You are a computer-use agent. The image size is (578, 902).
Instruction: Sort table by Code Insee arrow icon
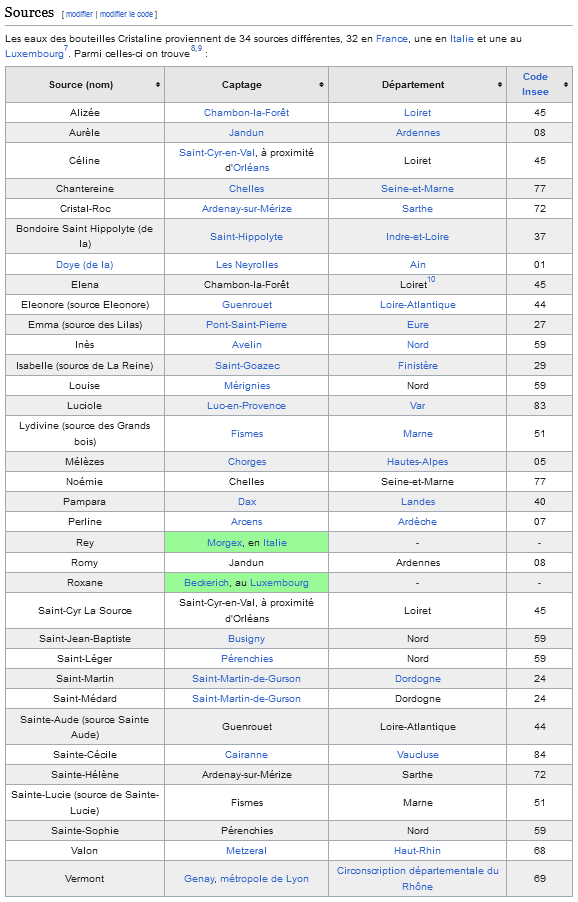coord(566,85)
